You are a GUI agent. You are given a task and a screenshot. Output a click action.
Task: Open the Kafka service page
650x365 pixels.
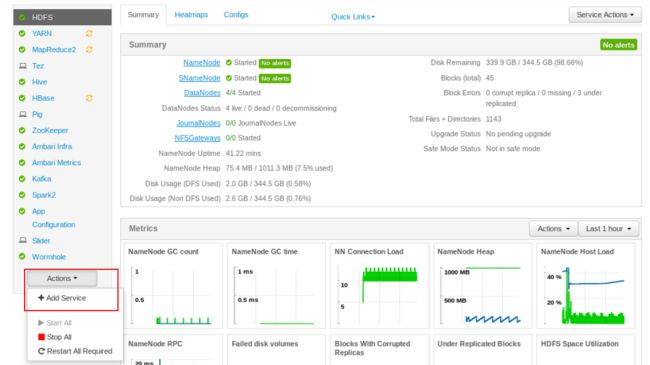41,179
